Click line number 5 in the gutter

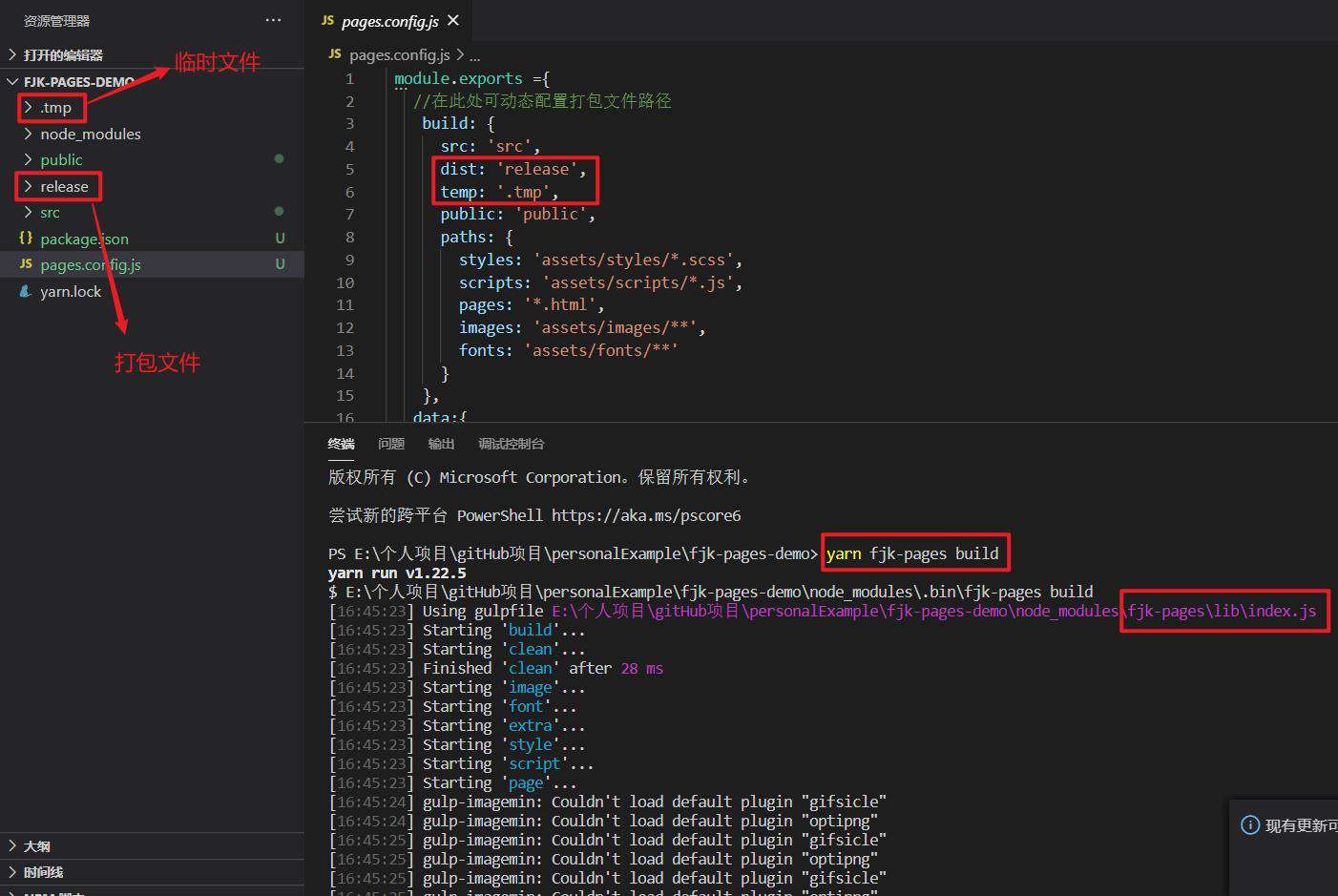(349, 169)
